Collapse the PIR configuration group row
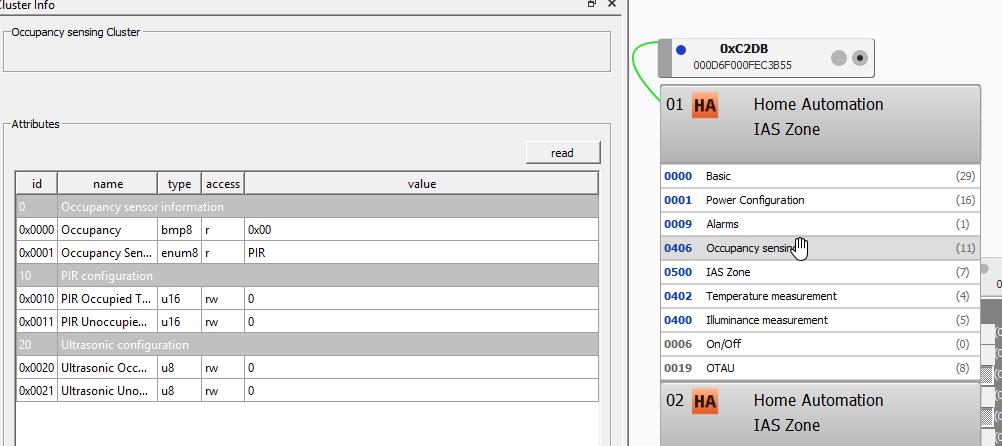1002x446 pixels. [x=307, y=275]
